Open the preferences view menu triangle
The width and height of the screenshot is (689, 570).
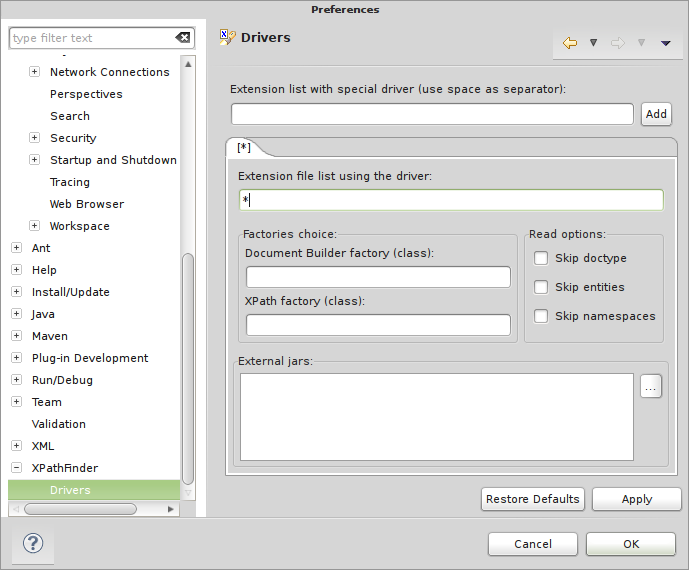click(x=666, y=43)
